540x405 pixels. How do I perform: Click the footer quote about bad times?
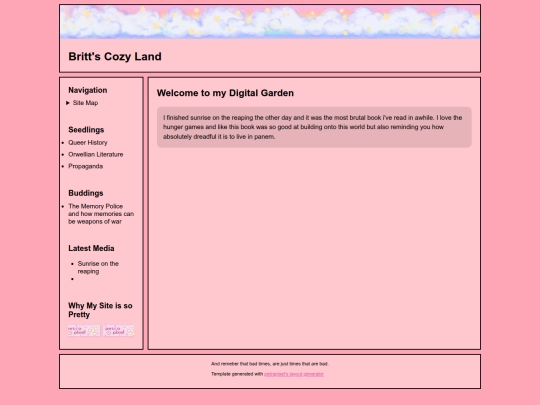(270, 364)
